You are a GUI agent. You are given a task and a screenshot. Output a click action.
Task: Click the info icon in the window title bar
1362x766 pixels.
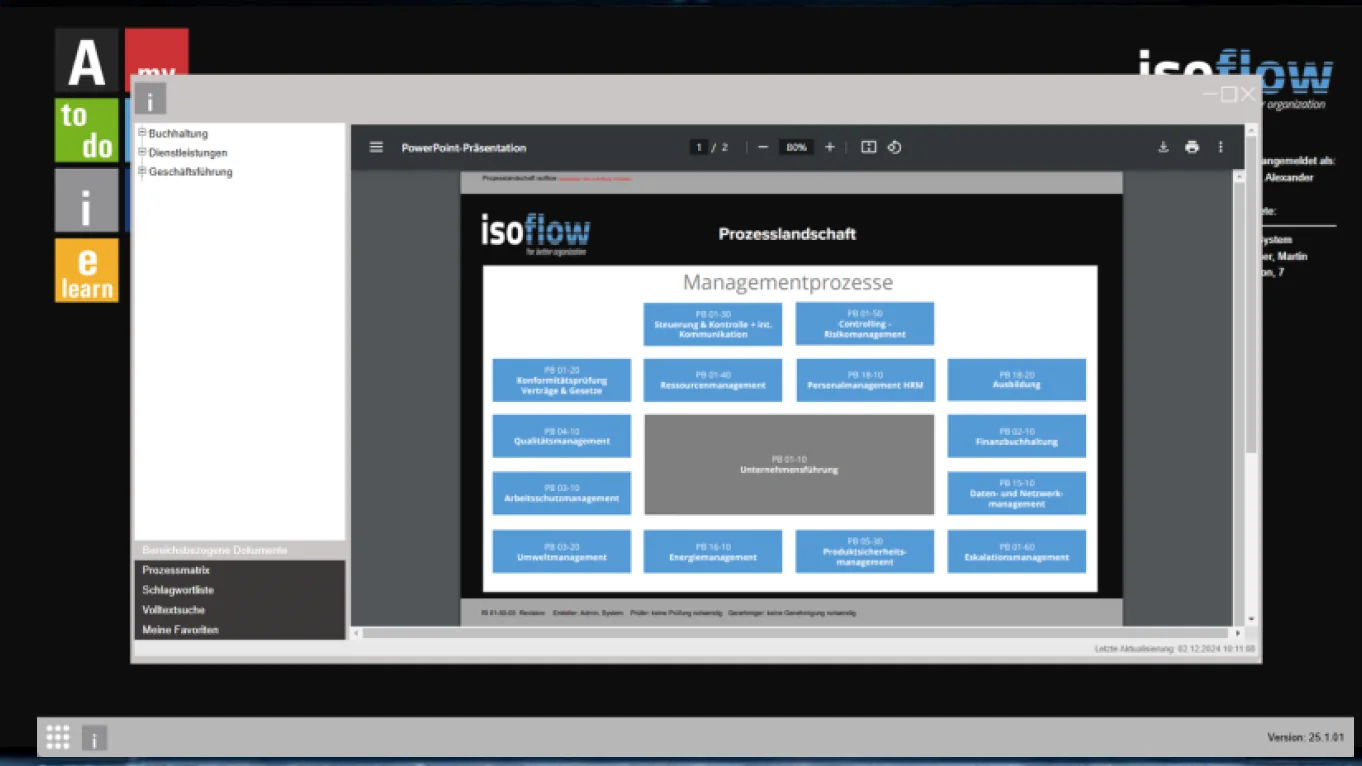[150, 99]
